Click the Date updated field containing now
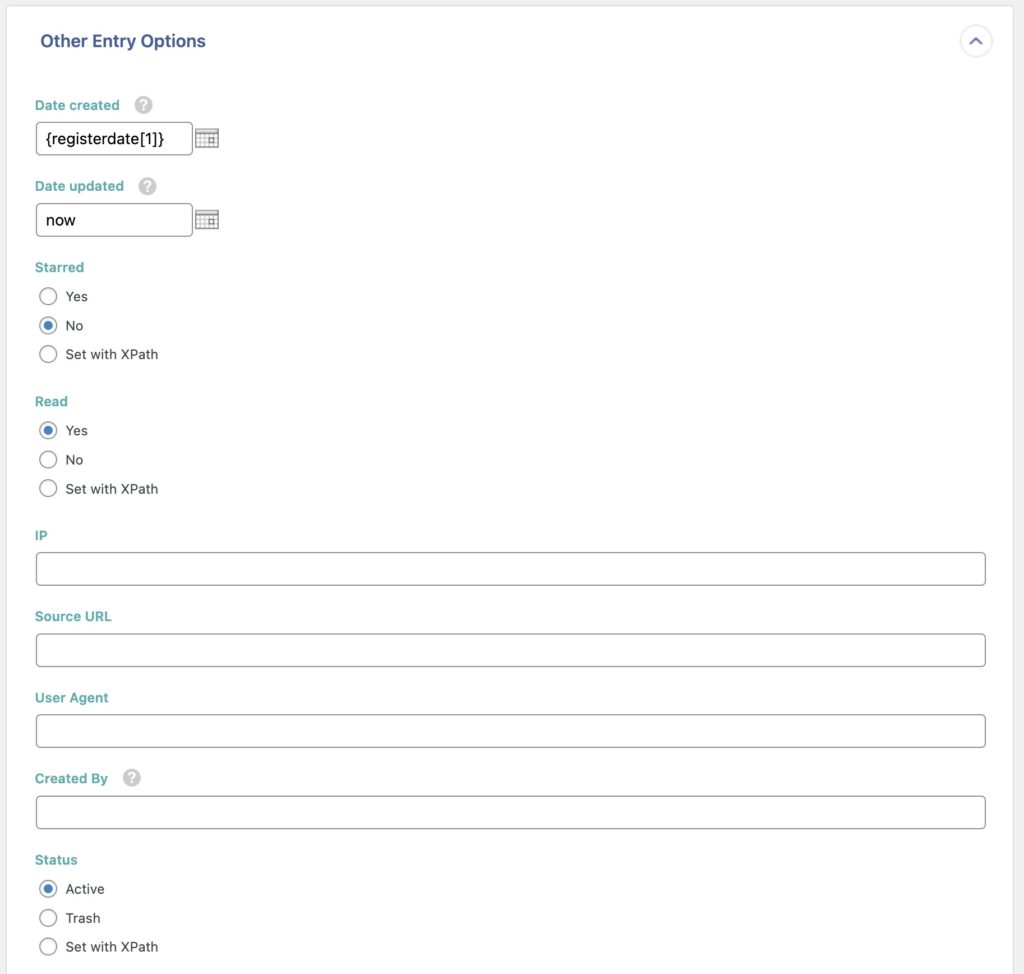Viewport: 1024px width, 974px height. coord(113,219)
